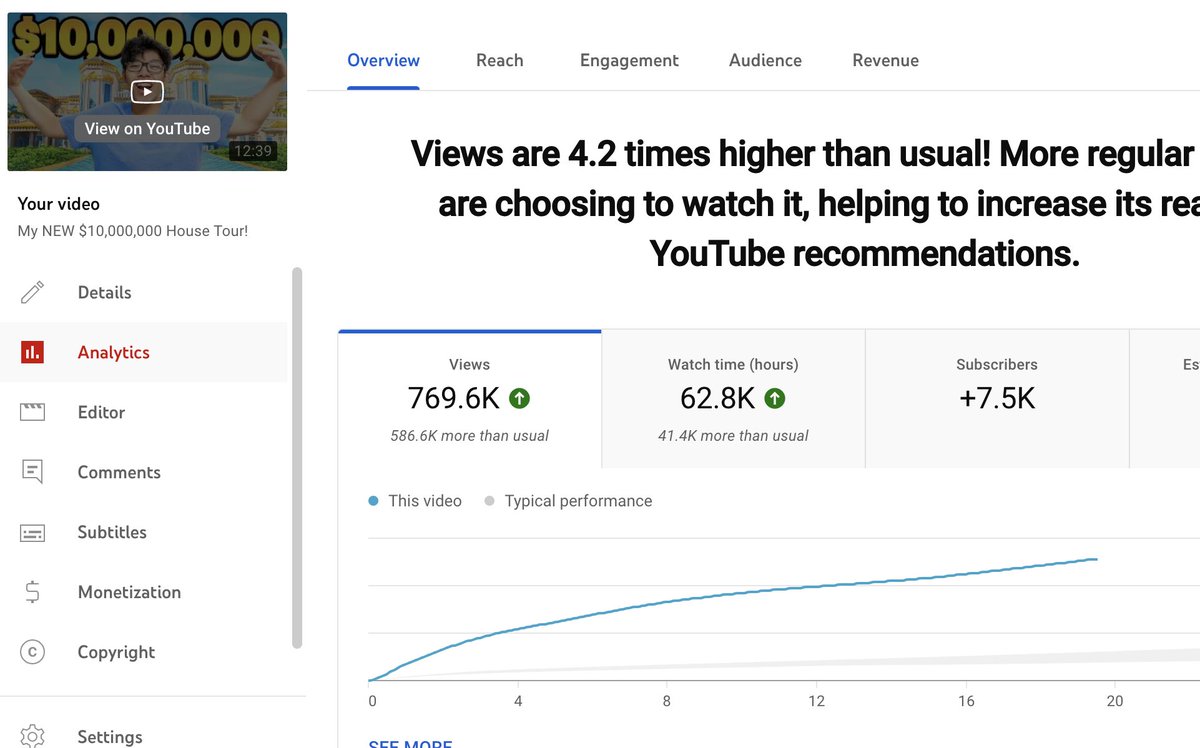Click the chart x-axis label 20
This screenshot has width=1200, height=748.
point(1115,702)
